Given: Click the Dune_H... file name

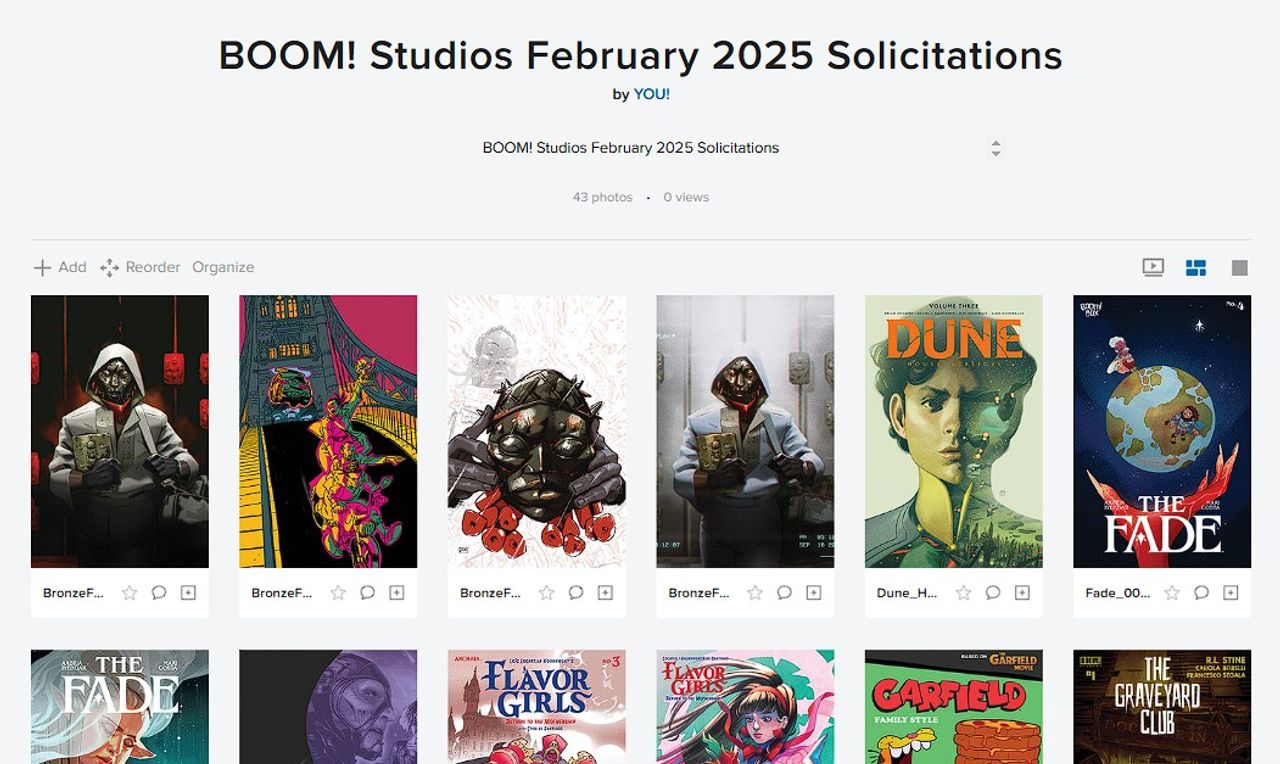Looking at the screenshot, I should click(x=907, y=593).
